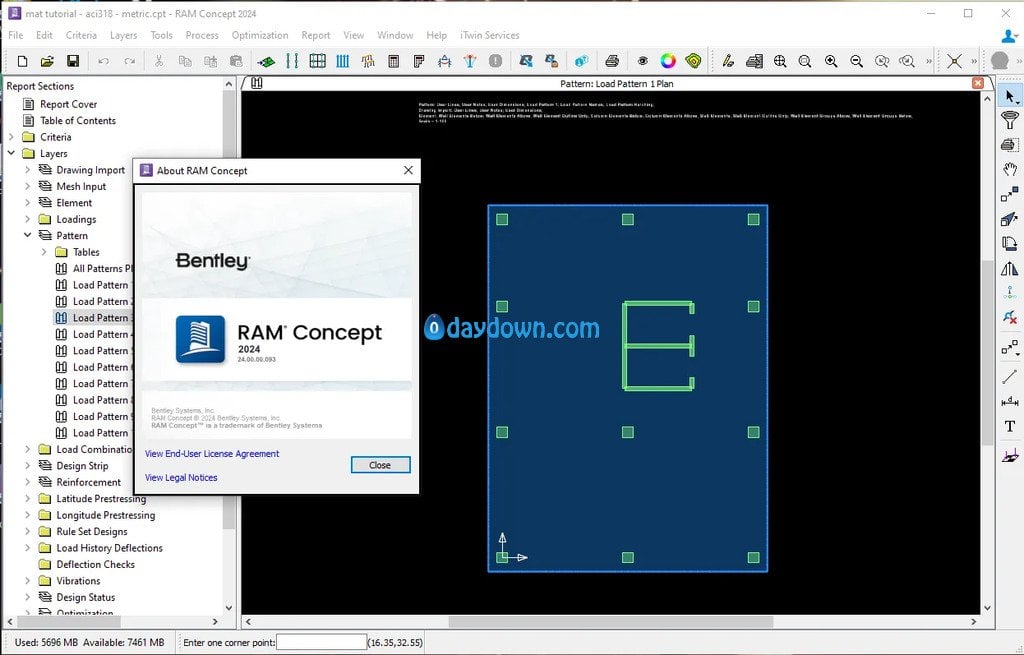The height and width of the screenshot is (655, 1024).
Task: Open the iTwin Services menu
Action: [x=490, y=35]
